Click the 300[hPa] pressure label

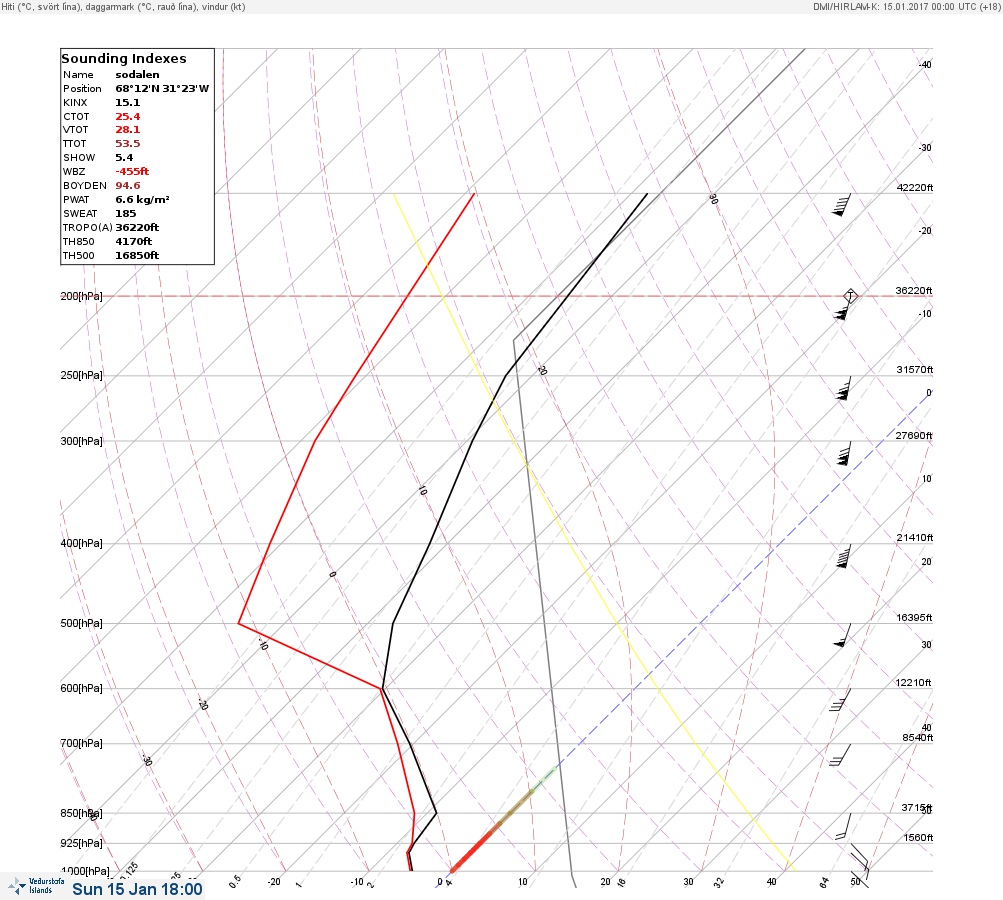pos(81,441)
